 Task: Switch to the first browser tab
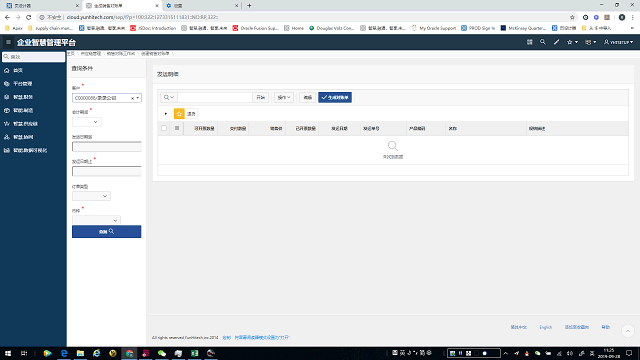pyautogui.click(x=41, y=6)
